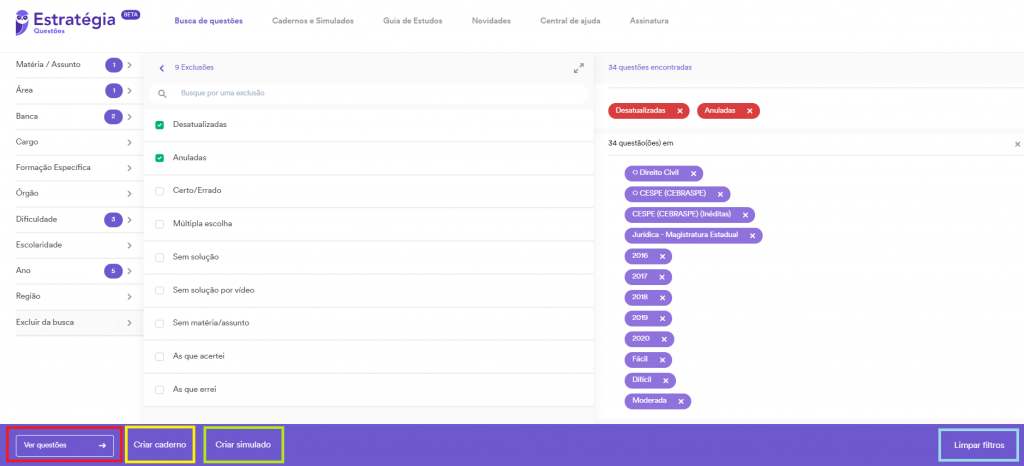The height and width of the screenshot is (466, 1024).
Task: Uncheck the Desatualizadas checkbox
Action: 159,125
